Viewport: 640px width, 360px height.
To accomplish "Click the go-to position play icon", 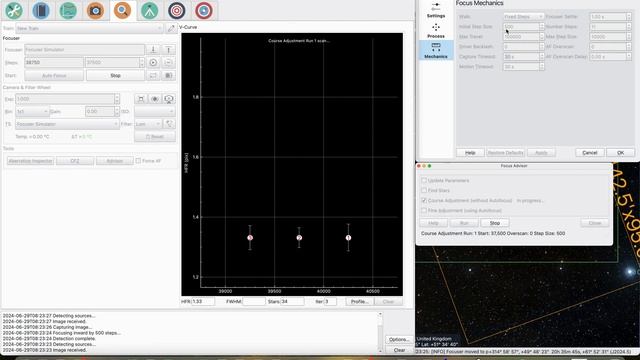I will click(x=153, y=62).
